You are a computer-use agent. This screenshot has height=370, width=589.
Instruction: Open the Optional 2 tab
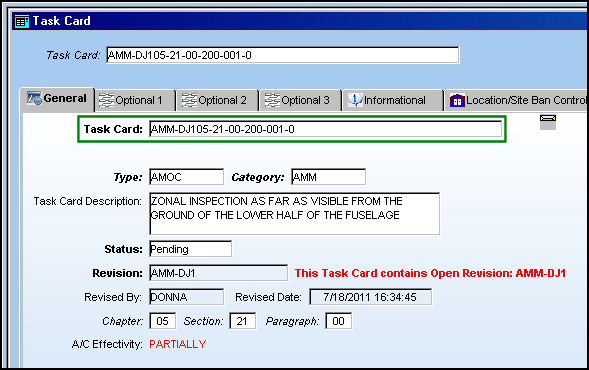(x=218, y=100)
